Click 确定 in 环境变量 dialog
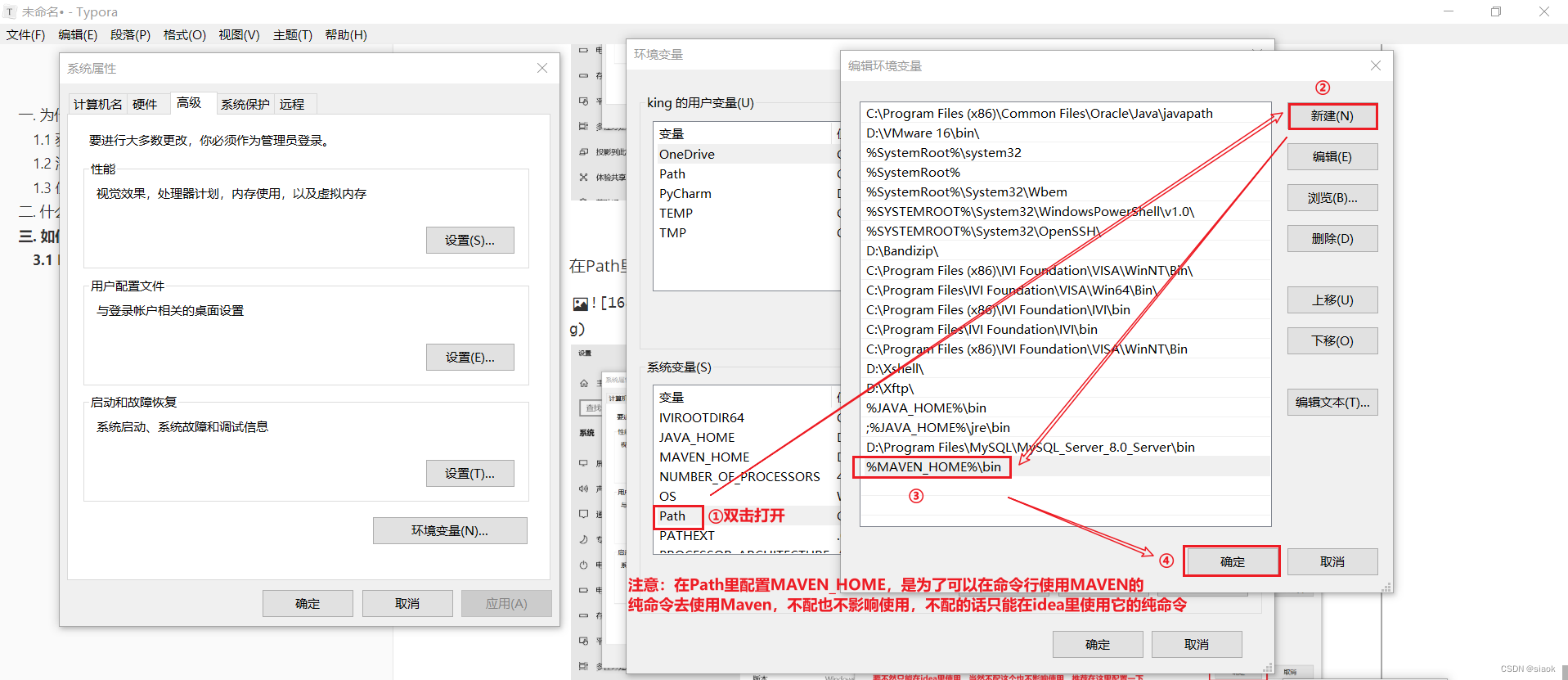 click(1098, 645)
